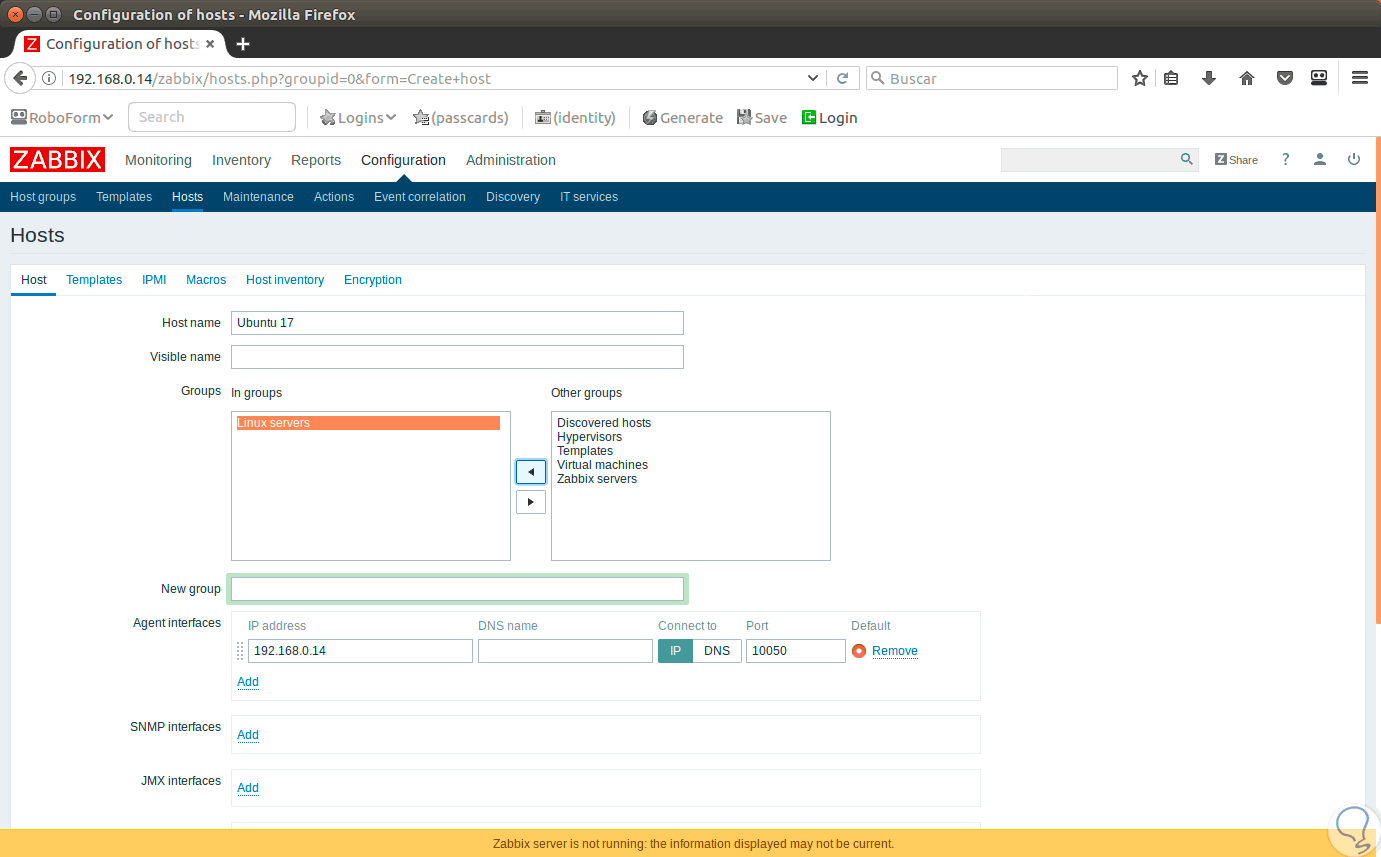Open the Monitoring menu
Screen dimensions: 1381x857
coord(158,160)
